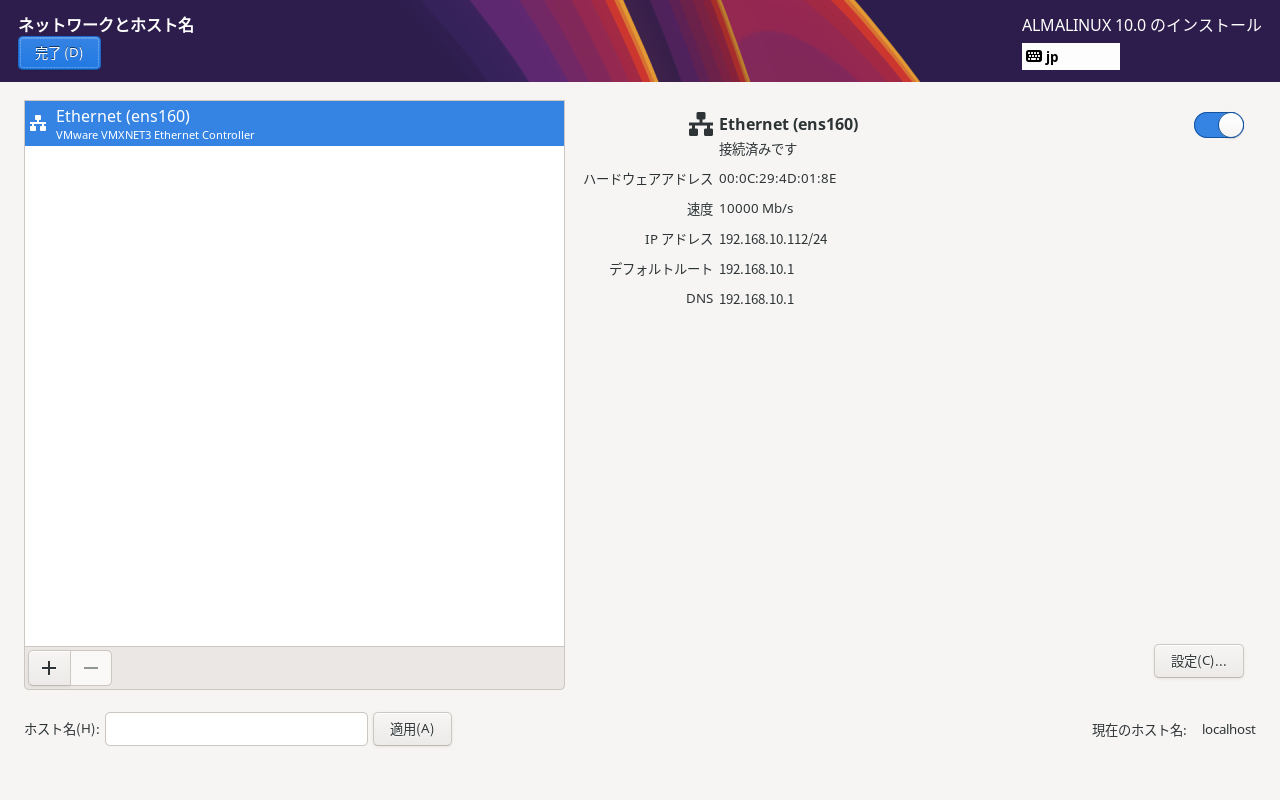Toggle the Ethernet connection switch off

point(1218,125)
